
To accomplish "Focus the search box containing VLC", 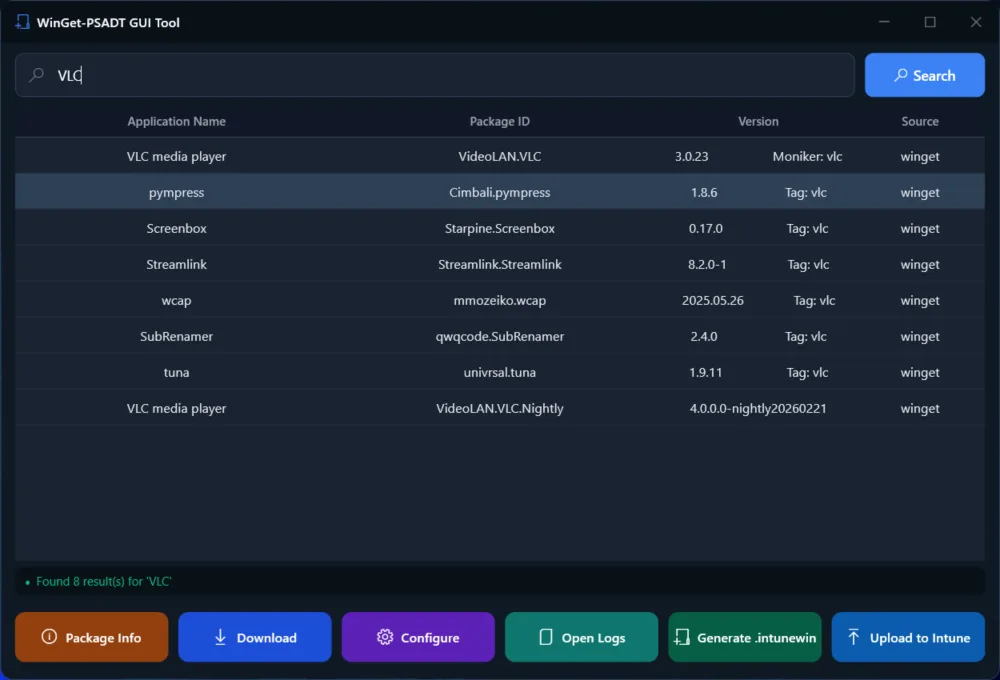I will pyautogui.click(x=435, y=75).
